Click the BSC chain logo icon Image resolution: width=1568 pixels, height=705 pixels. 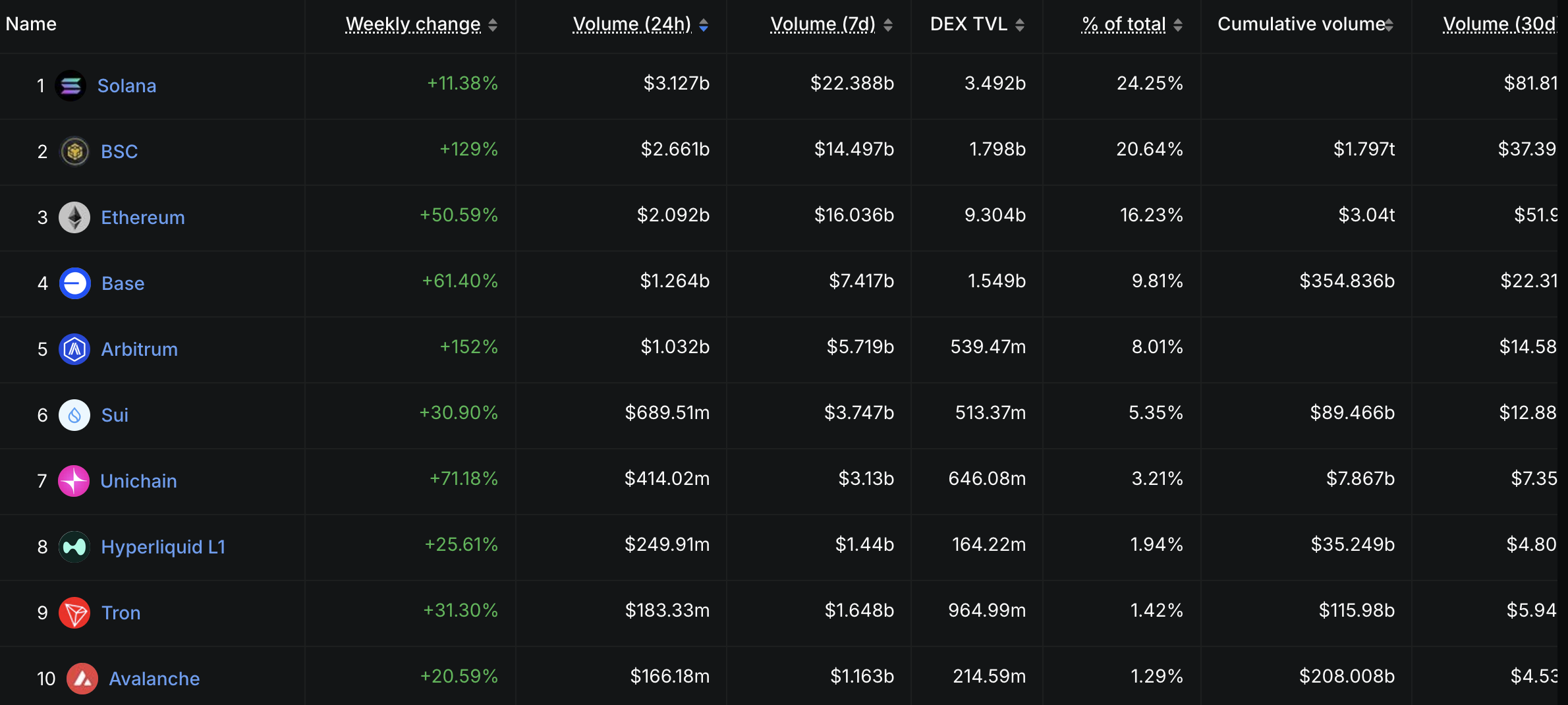click(74, 152)
